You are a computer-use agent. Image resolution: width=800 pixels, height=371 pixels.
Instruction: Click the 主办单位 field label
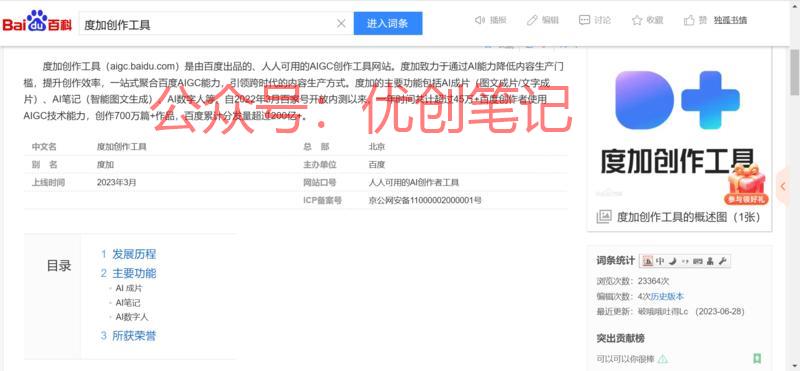pos(320,164)
